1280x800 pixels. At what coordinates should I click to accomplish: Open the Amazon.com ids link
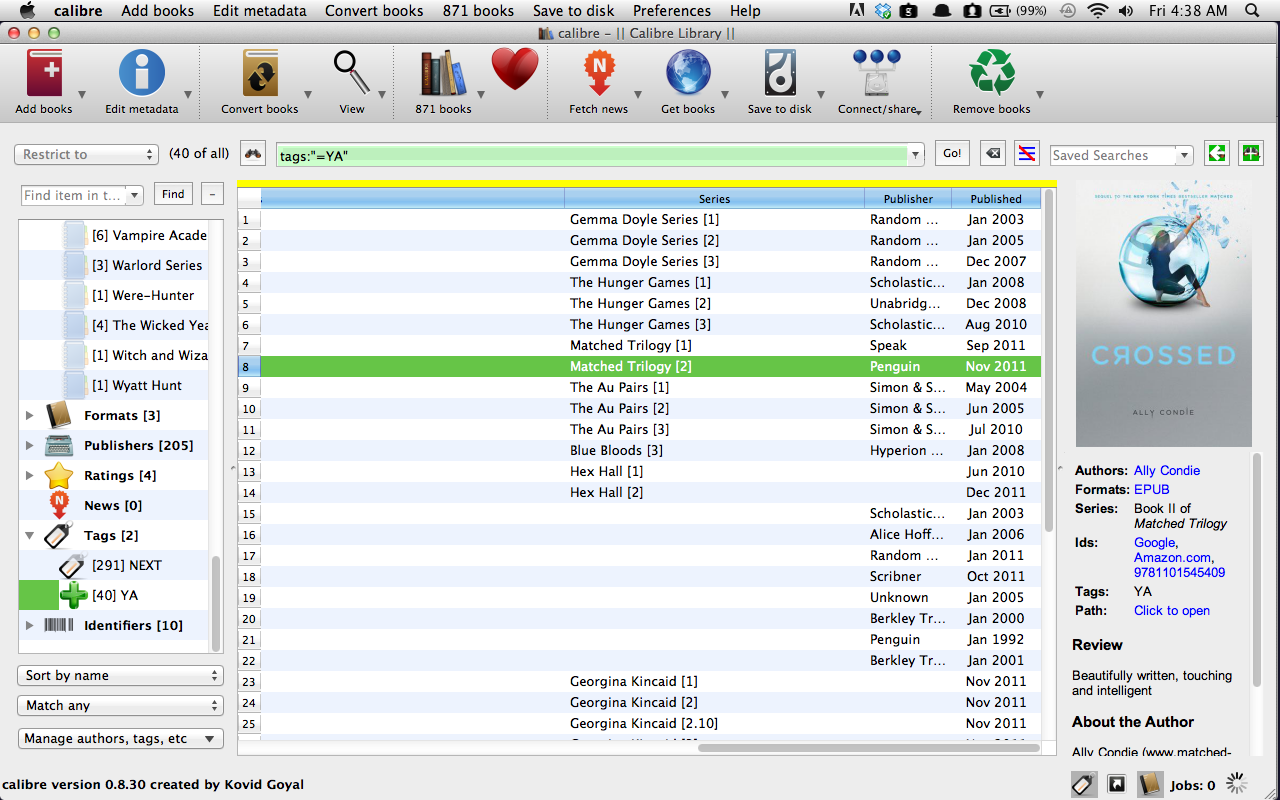click(1172, 557)
